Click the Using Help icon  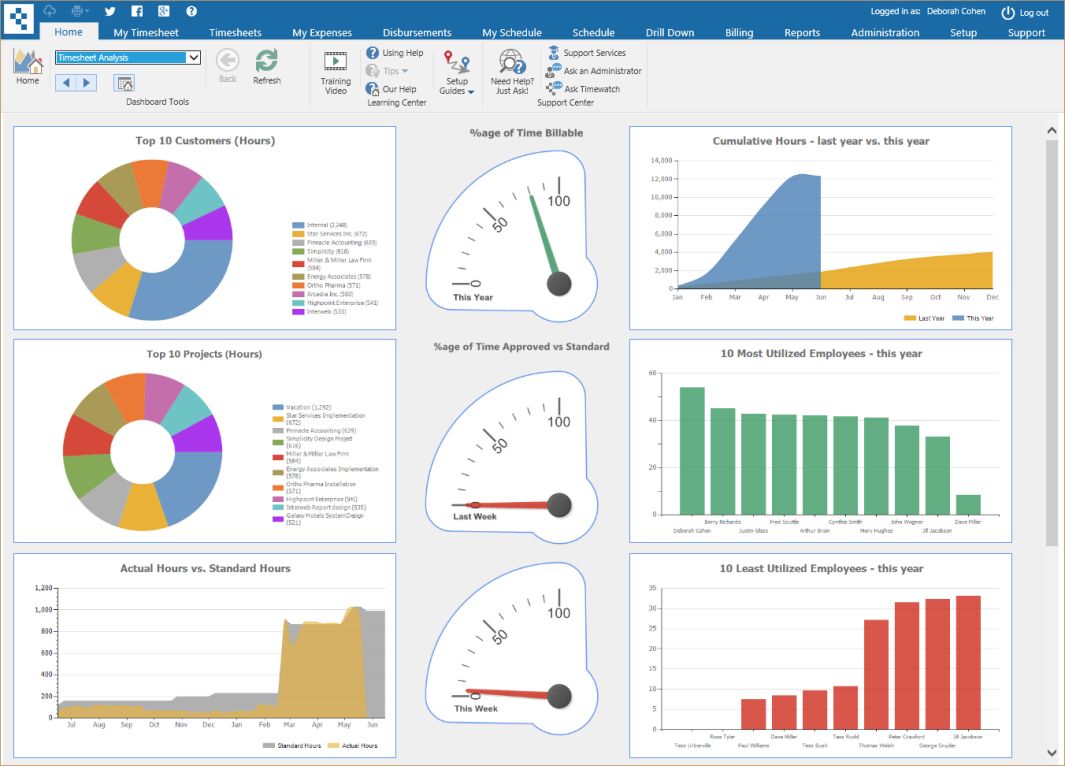coord(372,52)
